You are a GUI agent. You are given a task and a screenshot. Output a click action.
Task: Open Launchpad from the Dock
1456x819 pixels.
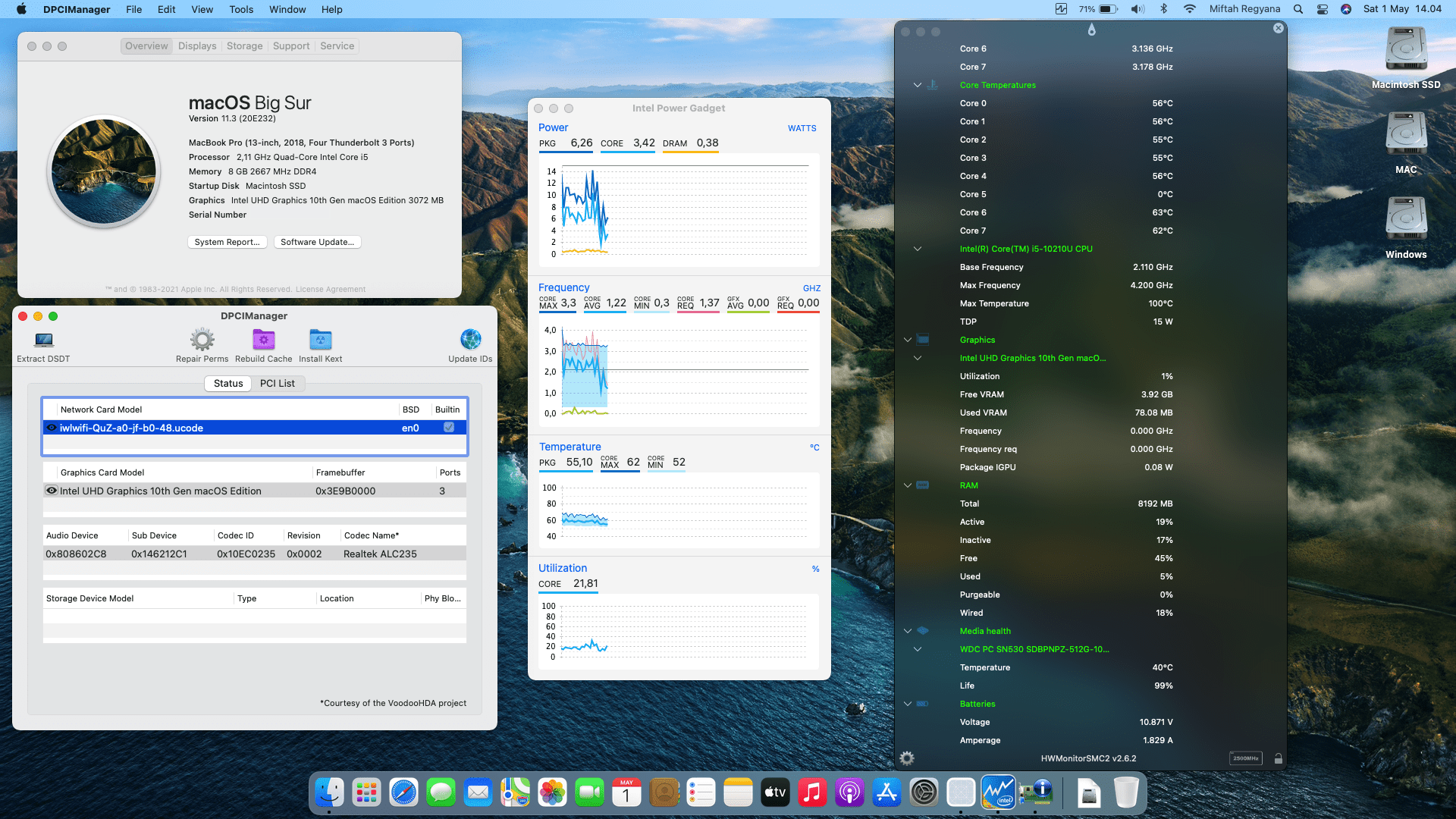pos(366,792)
